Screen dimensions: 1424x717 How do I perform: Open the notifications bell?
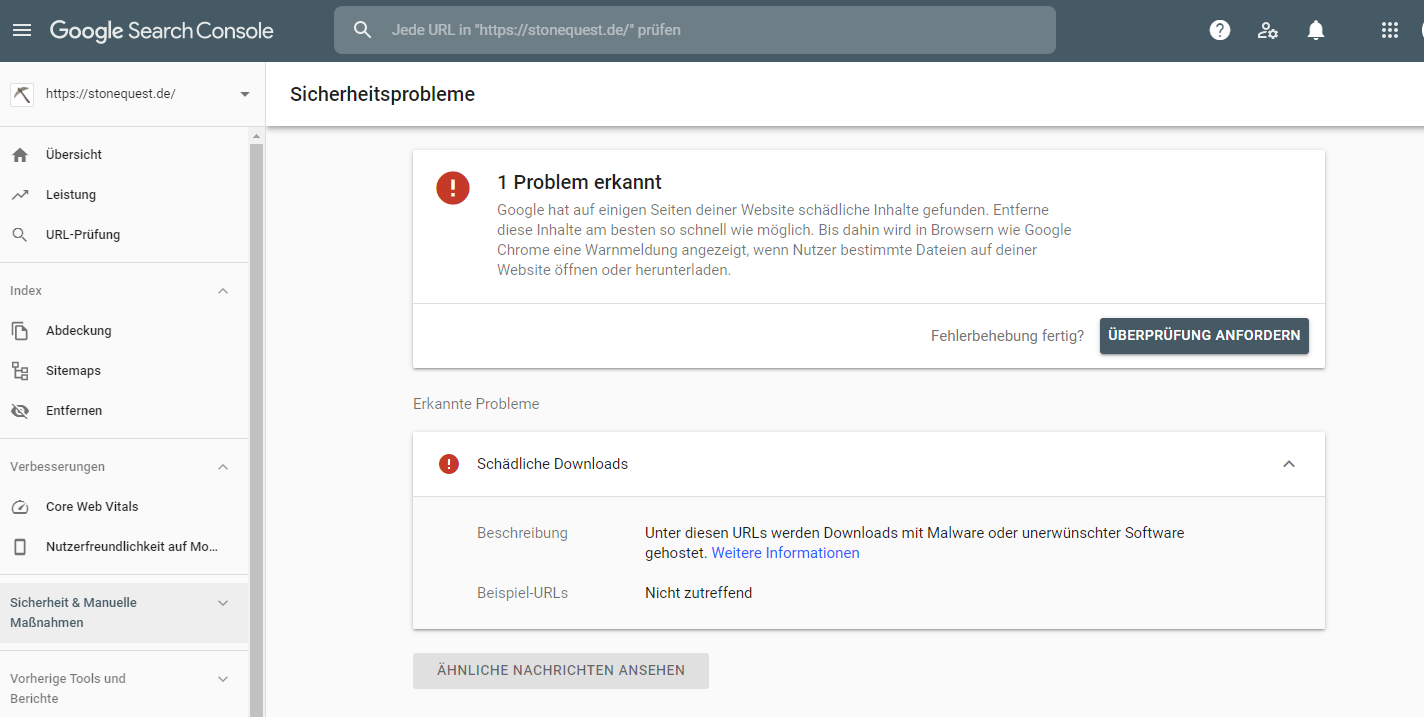[1316, 30]
